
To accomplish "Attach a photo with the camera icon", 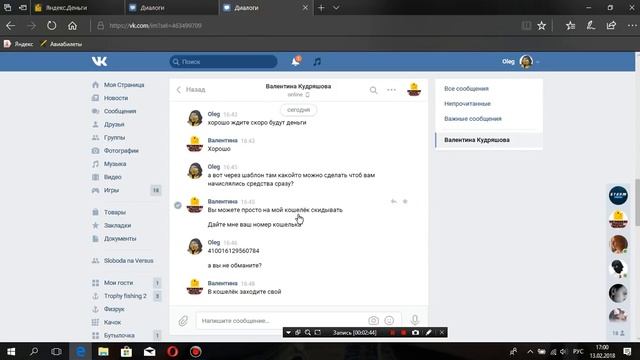I will [x=373, y=320].
